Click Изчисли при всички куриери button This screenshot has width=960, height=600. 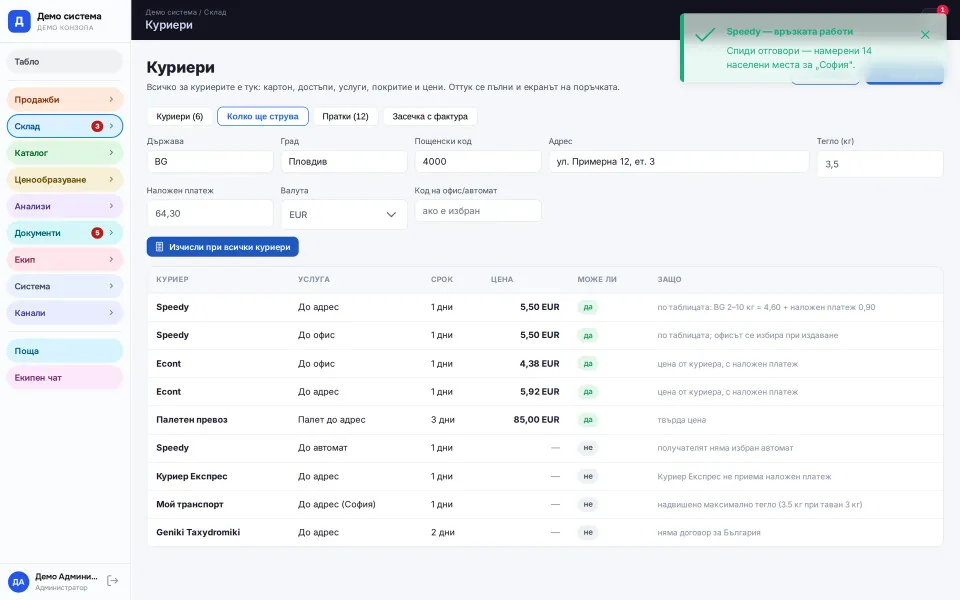pyautogui.click(x=223, y=247)
